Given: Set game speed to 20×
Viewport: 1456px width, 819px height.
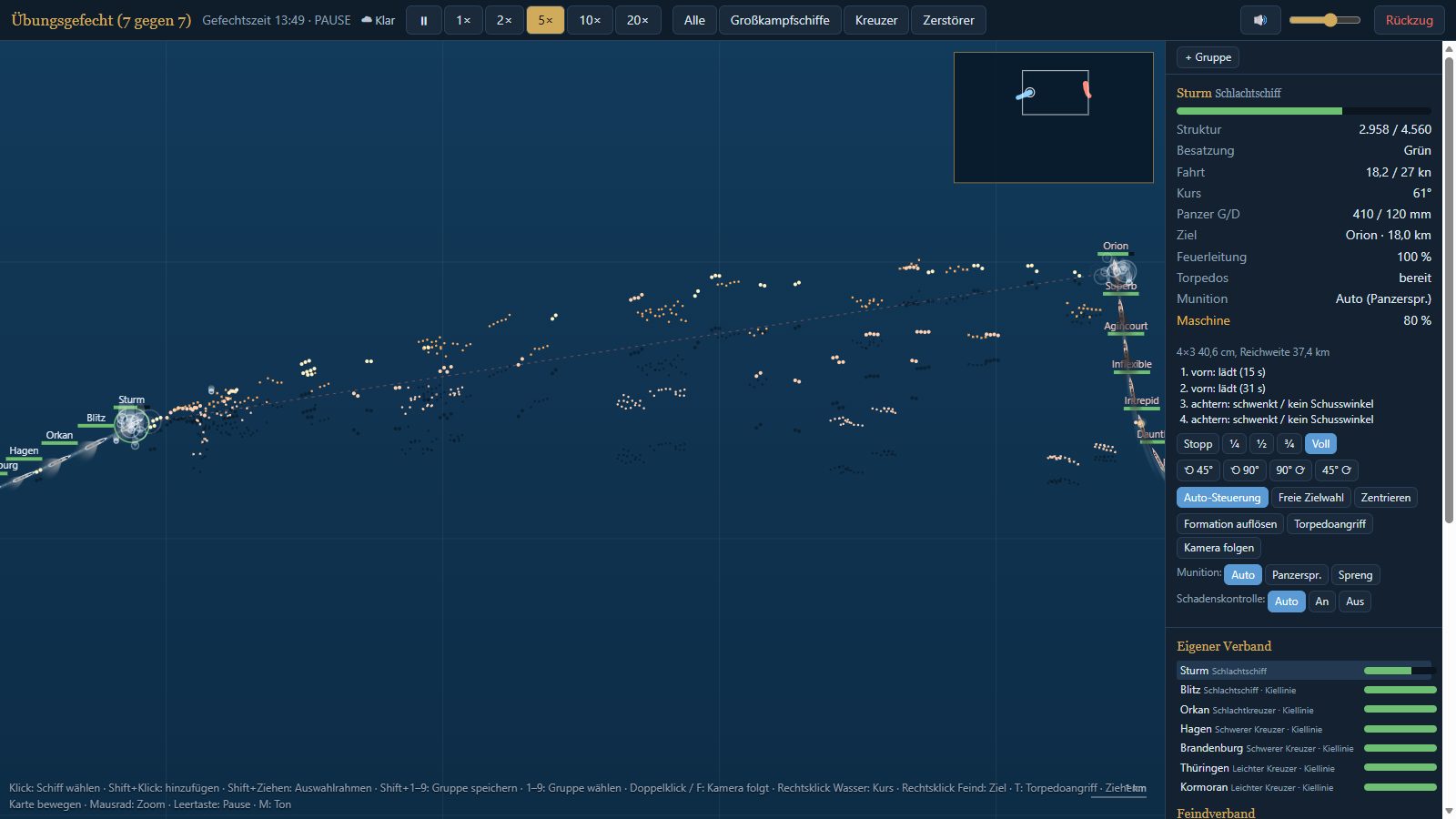Looking at the screenshot, I should pos(638,20).
